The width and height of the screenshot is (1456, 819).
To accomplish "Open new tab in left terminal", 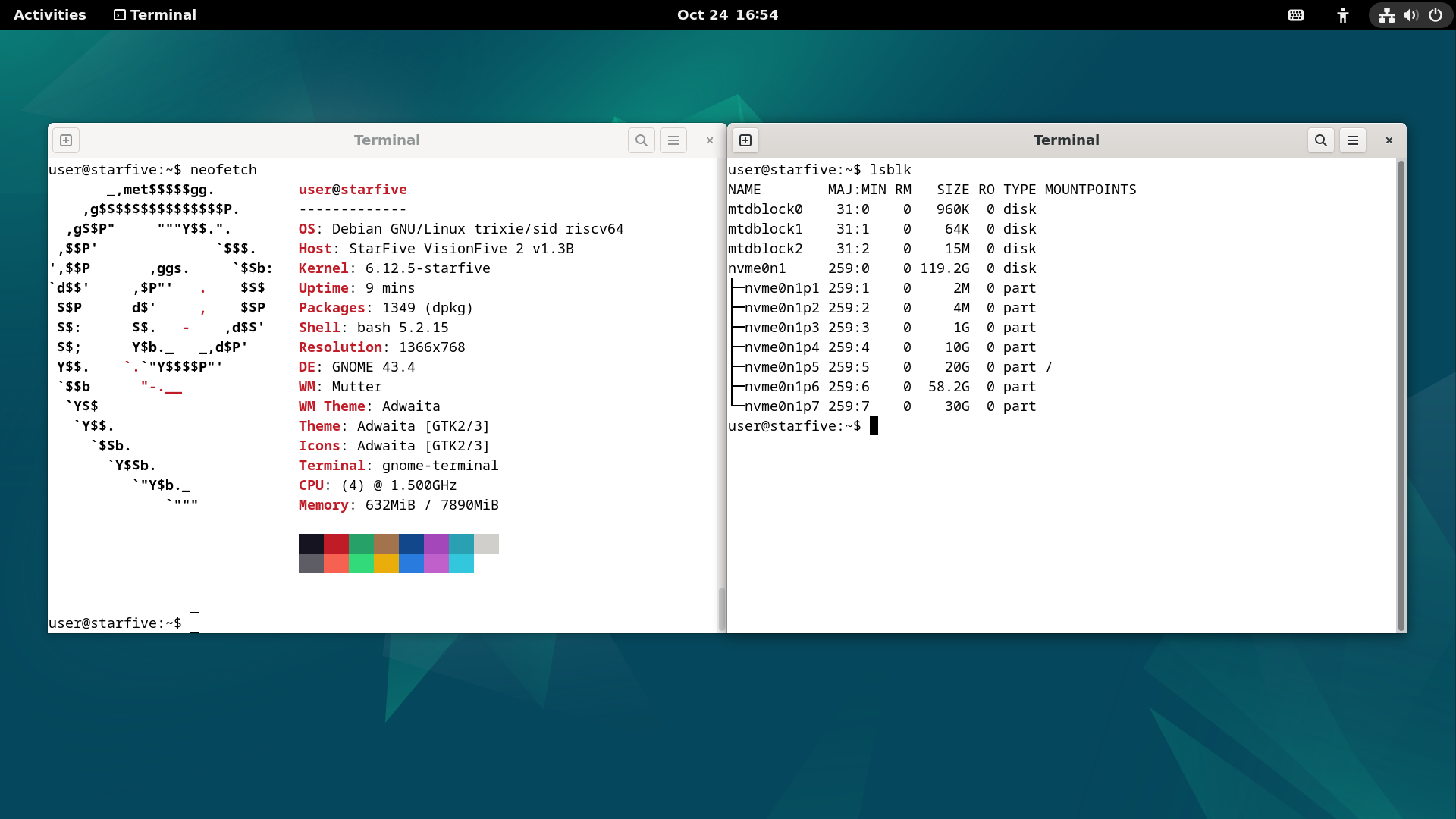I will tap(66, 140).
